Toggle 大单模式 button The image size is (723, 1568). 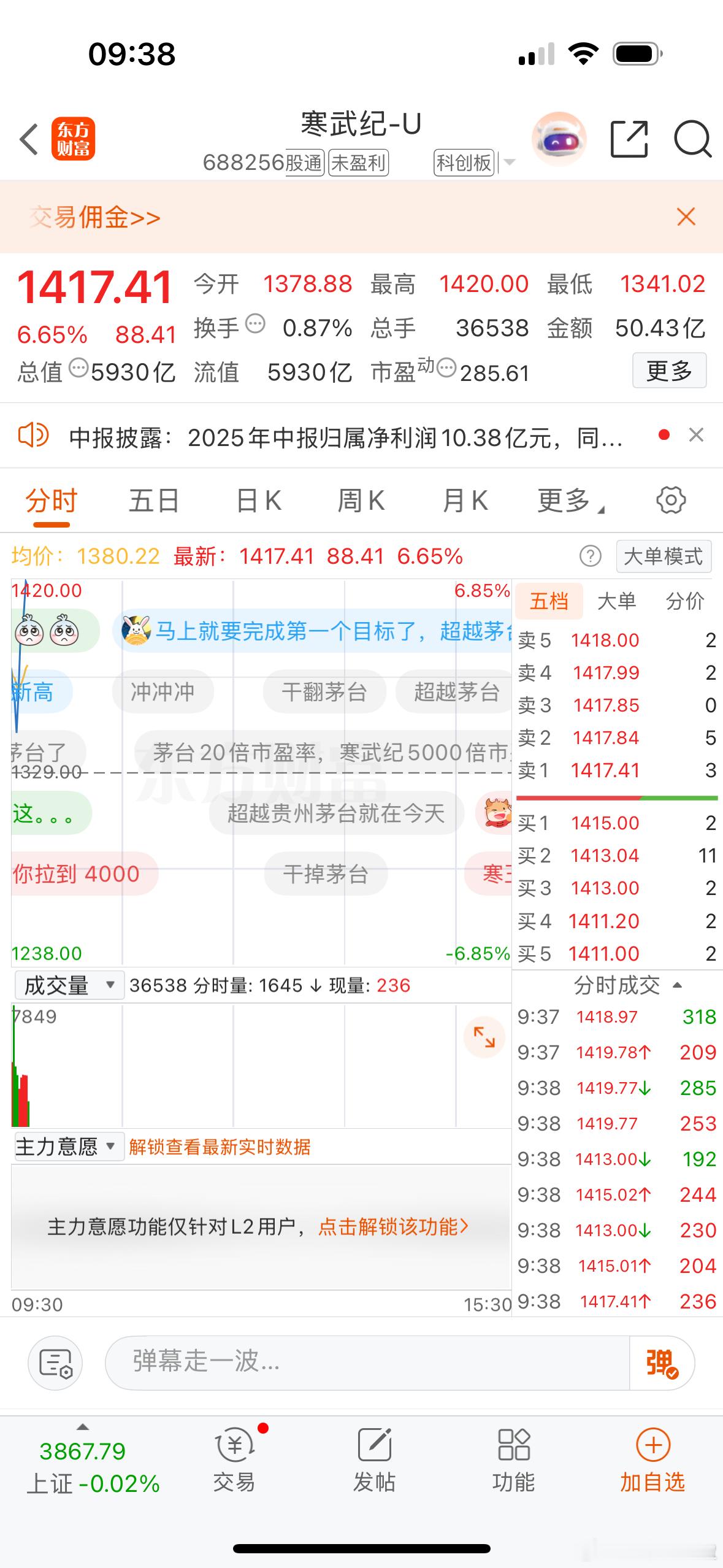coord(664,556)
